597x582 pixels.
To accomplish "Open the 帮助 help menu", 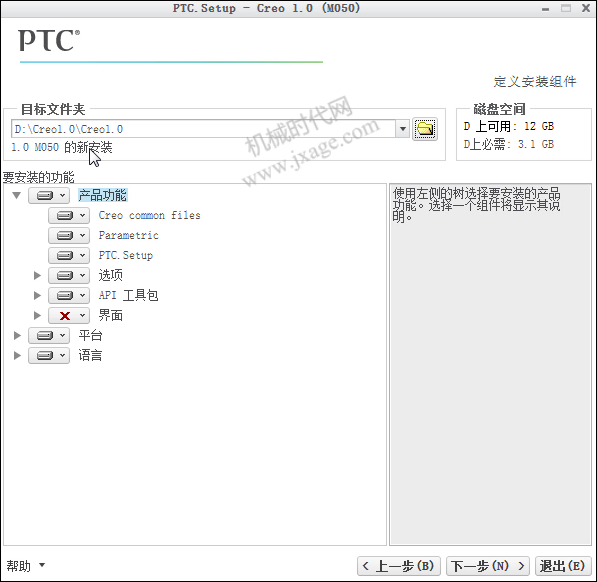I will [x=26, y=566].
